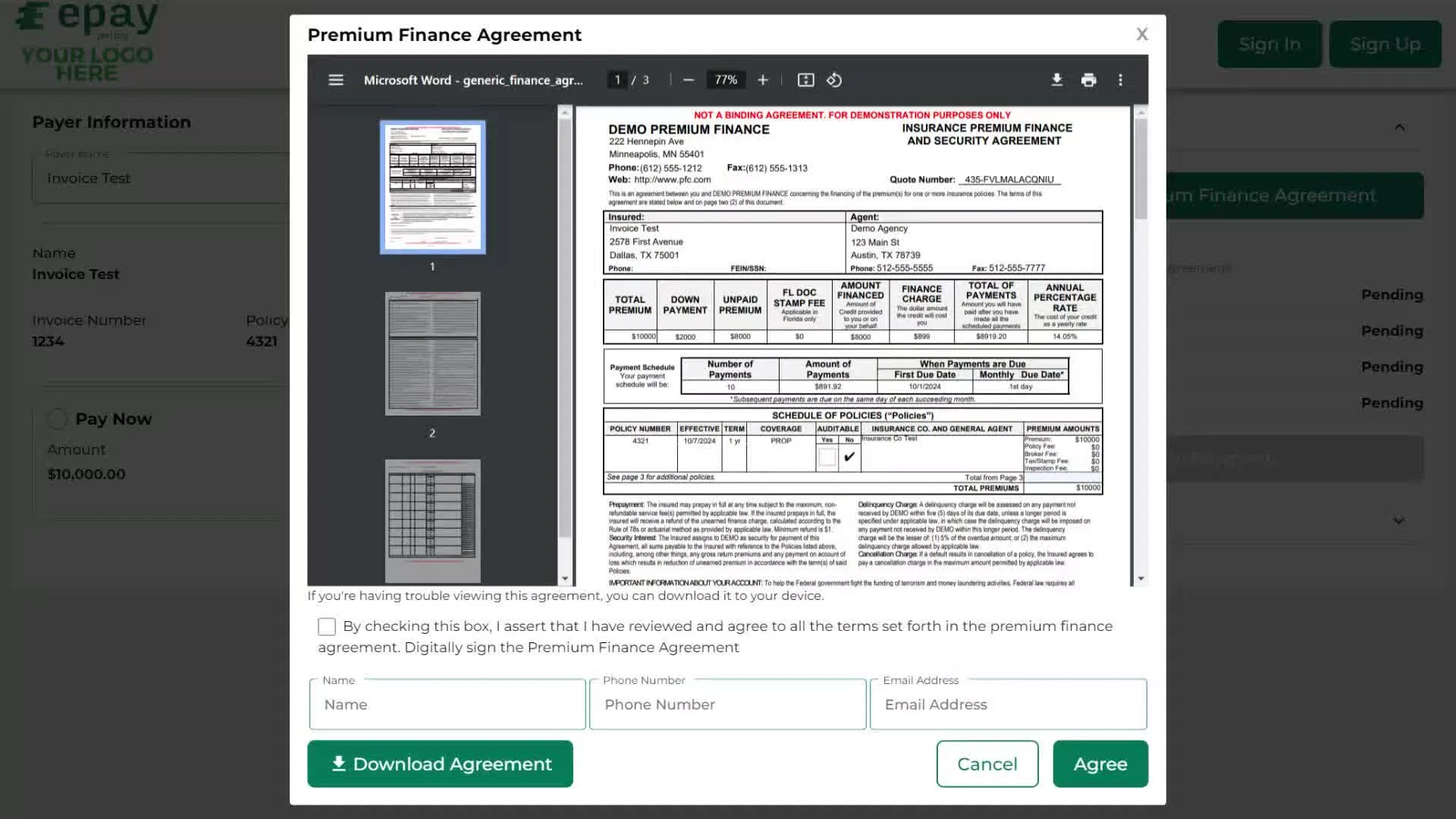Expand the lower right section chevron
1456x819 pixels.
(x=1399, y=520)
